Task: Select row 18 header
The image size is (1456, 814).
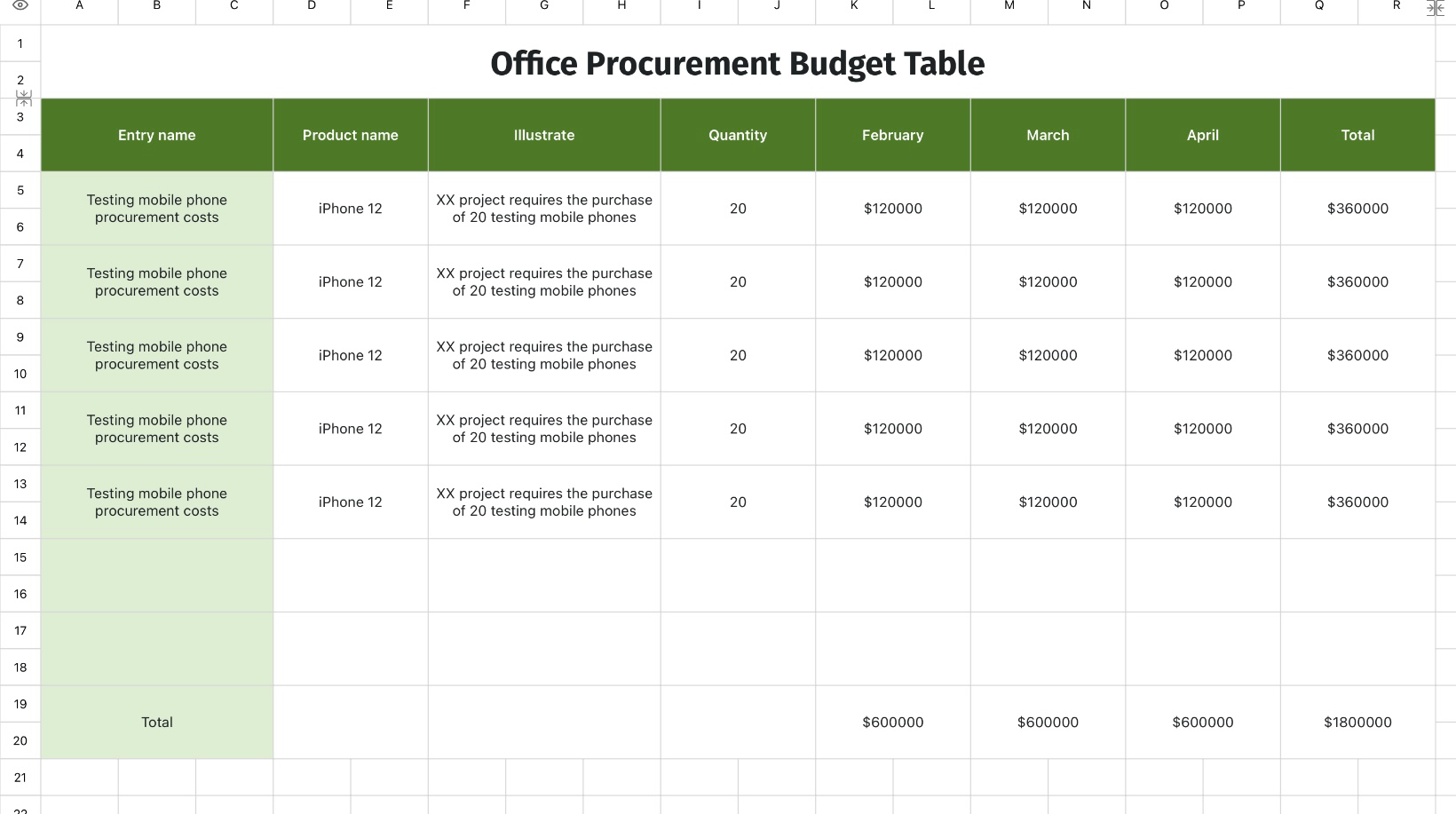Action: [20, 668]
